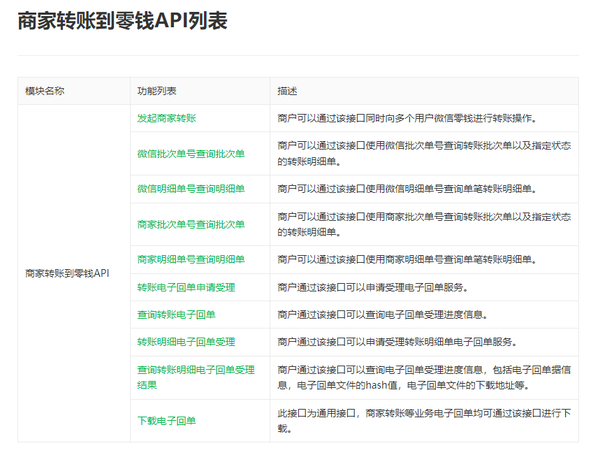
Task: Click the 商家明细单号查询明细单 link
Action: pos(191,260)
